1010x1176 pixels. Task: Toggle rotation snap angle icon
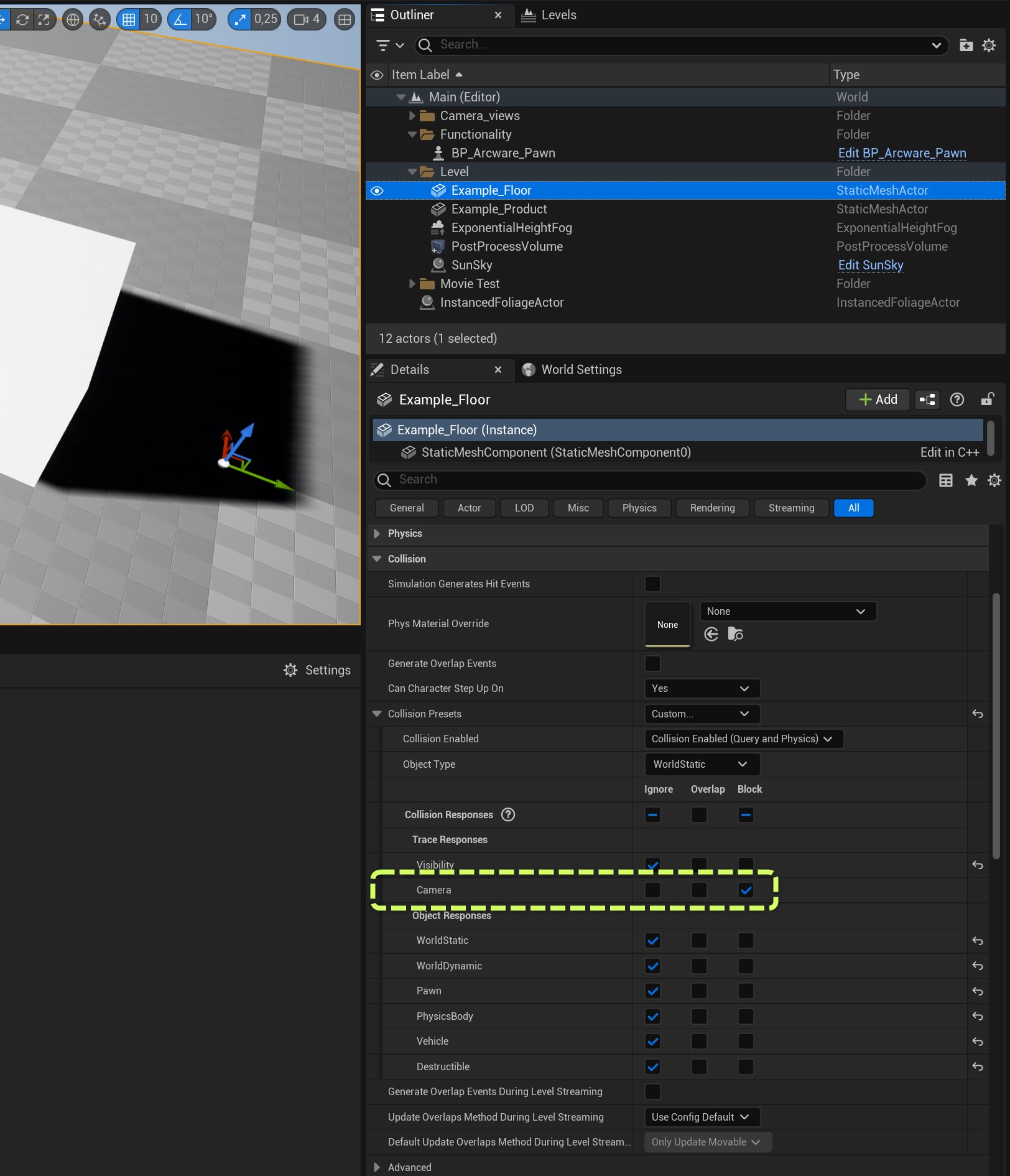(x=180, y=19)
